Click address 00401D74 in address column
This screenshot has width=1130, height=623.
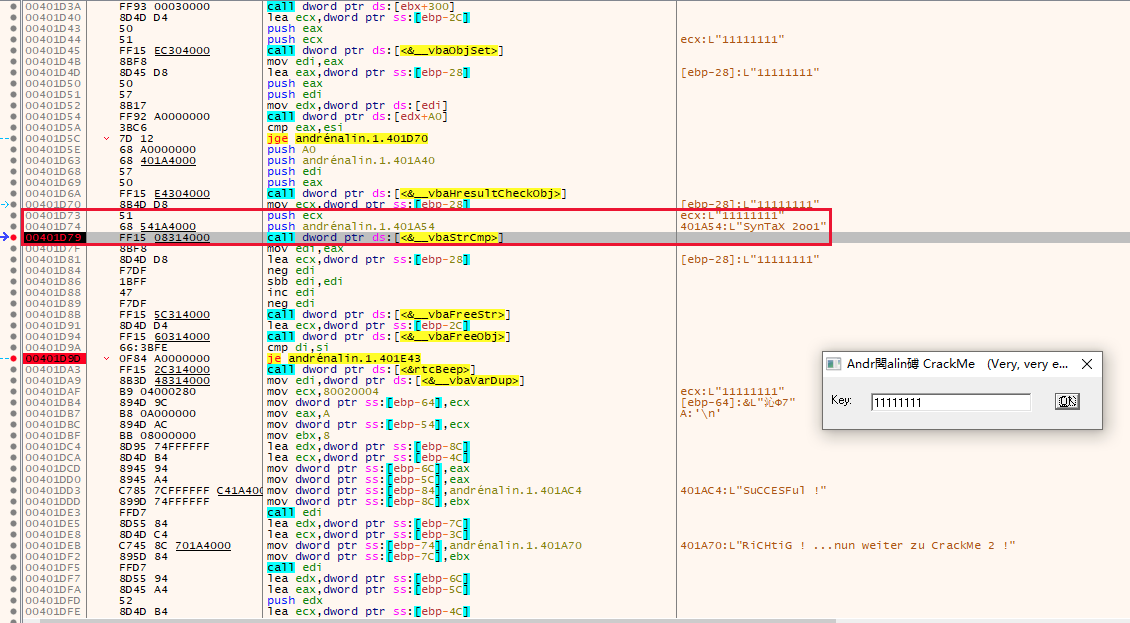coord(53,226)
